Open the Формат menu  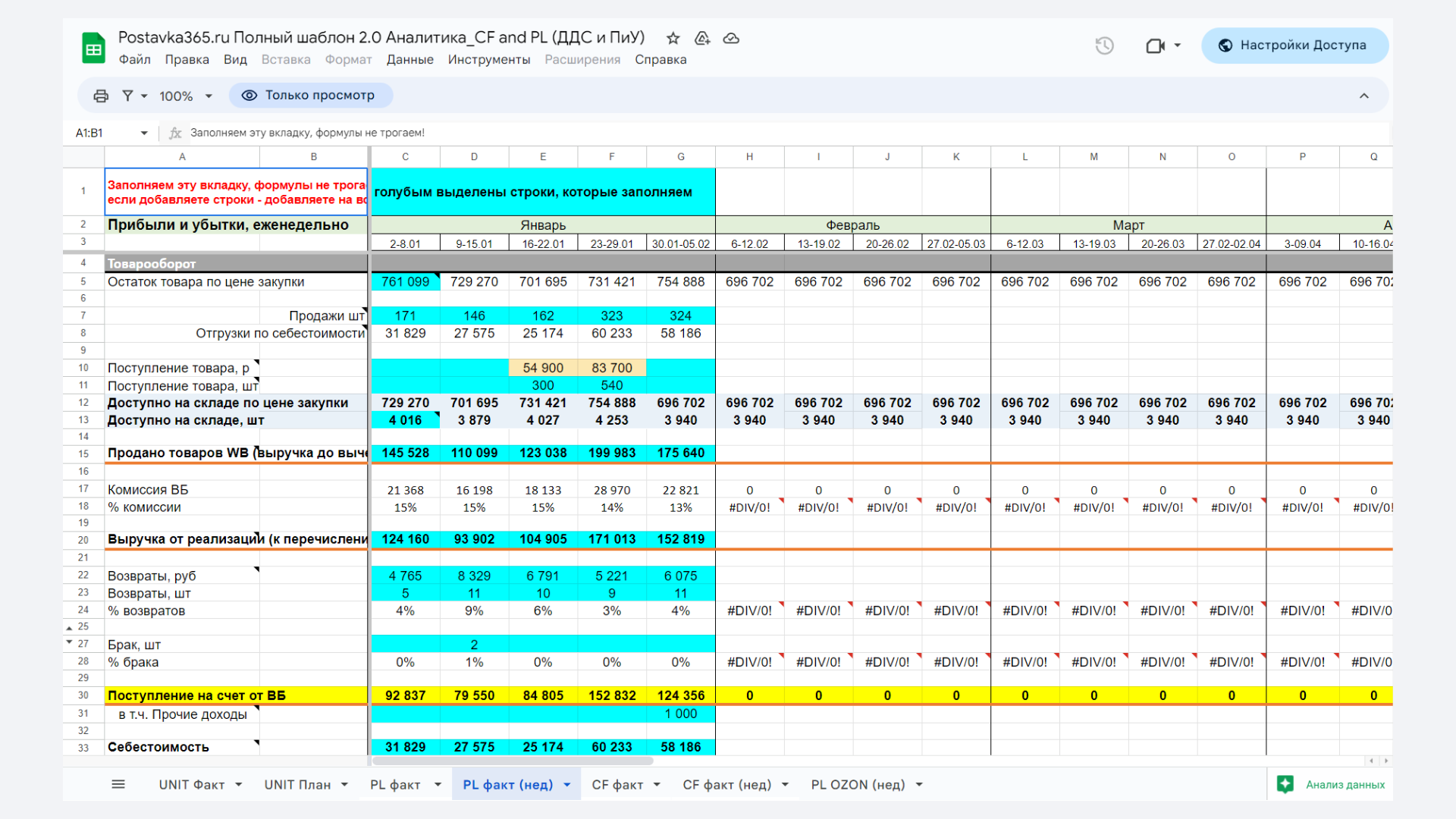click(348, 59)
